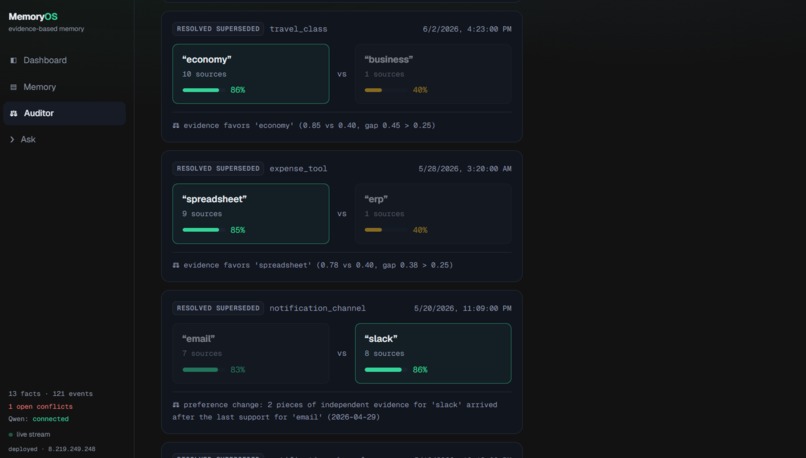Image resolution: width=806 pixels, height=458 pixels.
Task: Click the expense_tool RESOLVED SUPERSEDED badge
Action: [218, 169]
